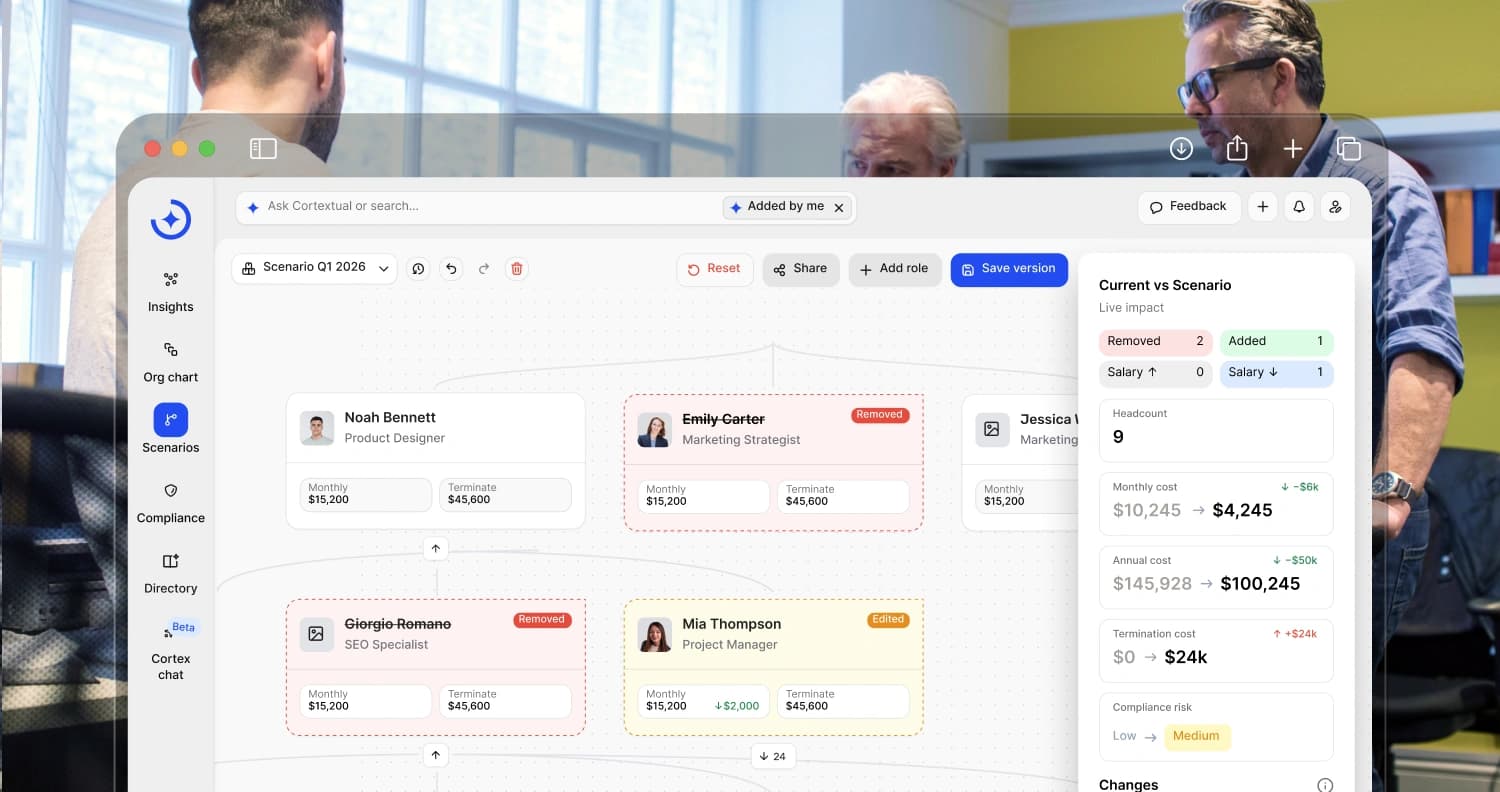The image size is (1500, 792).
Task: Select the Scenarios sidebar item
Action: click(x=171, y=429)
